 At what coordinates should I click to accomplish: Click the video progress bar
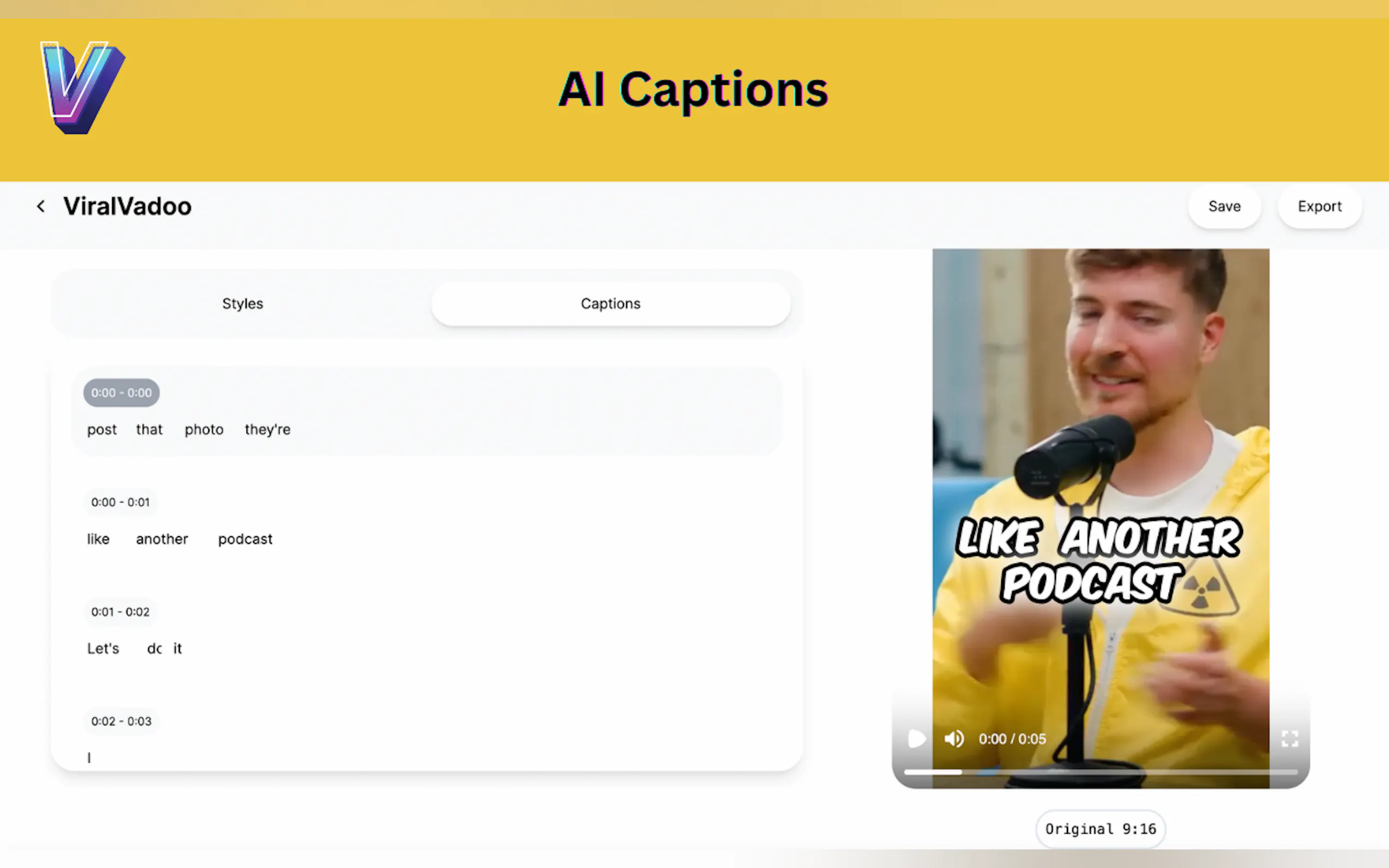(x=1100, y=772)
